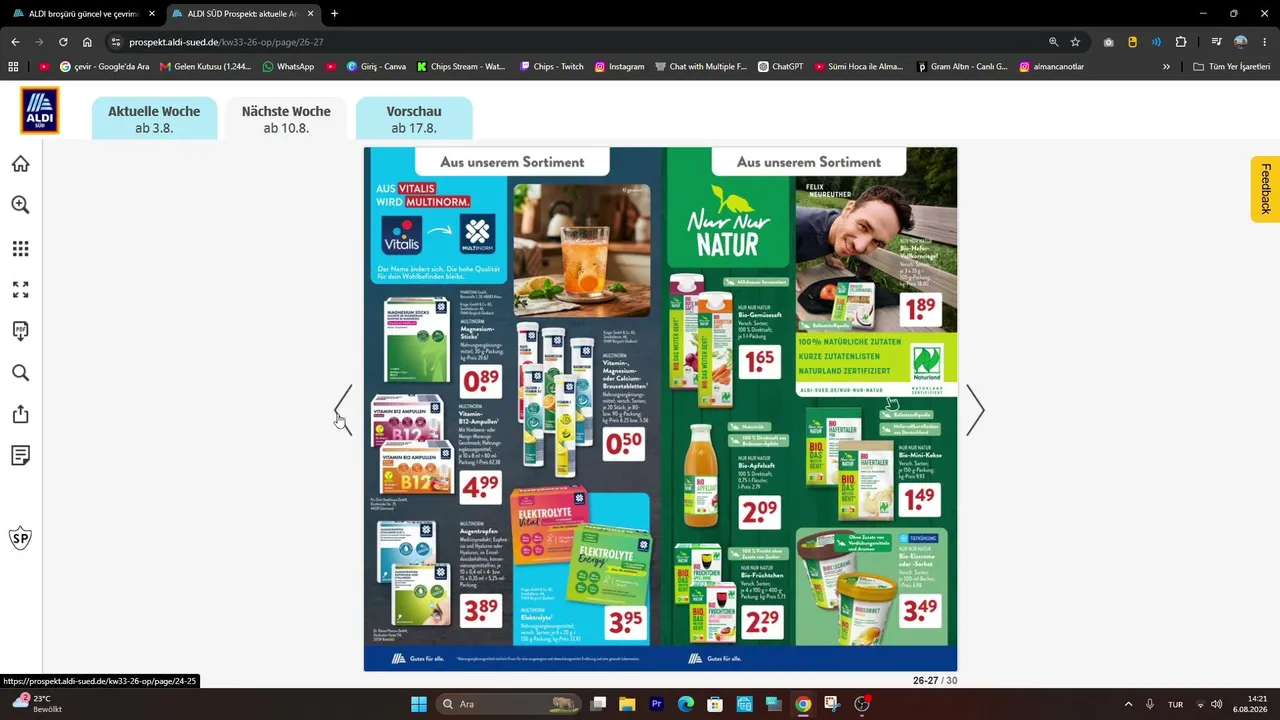Open a new browser tab

click(334, 14)
